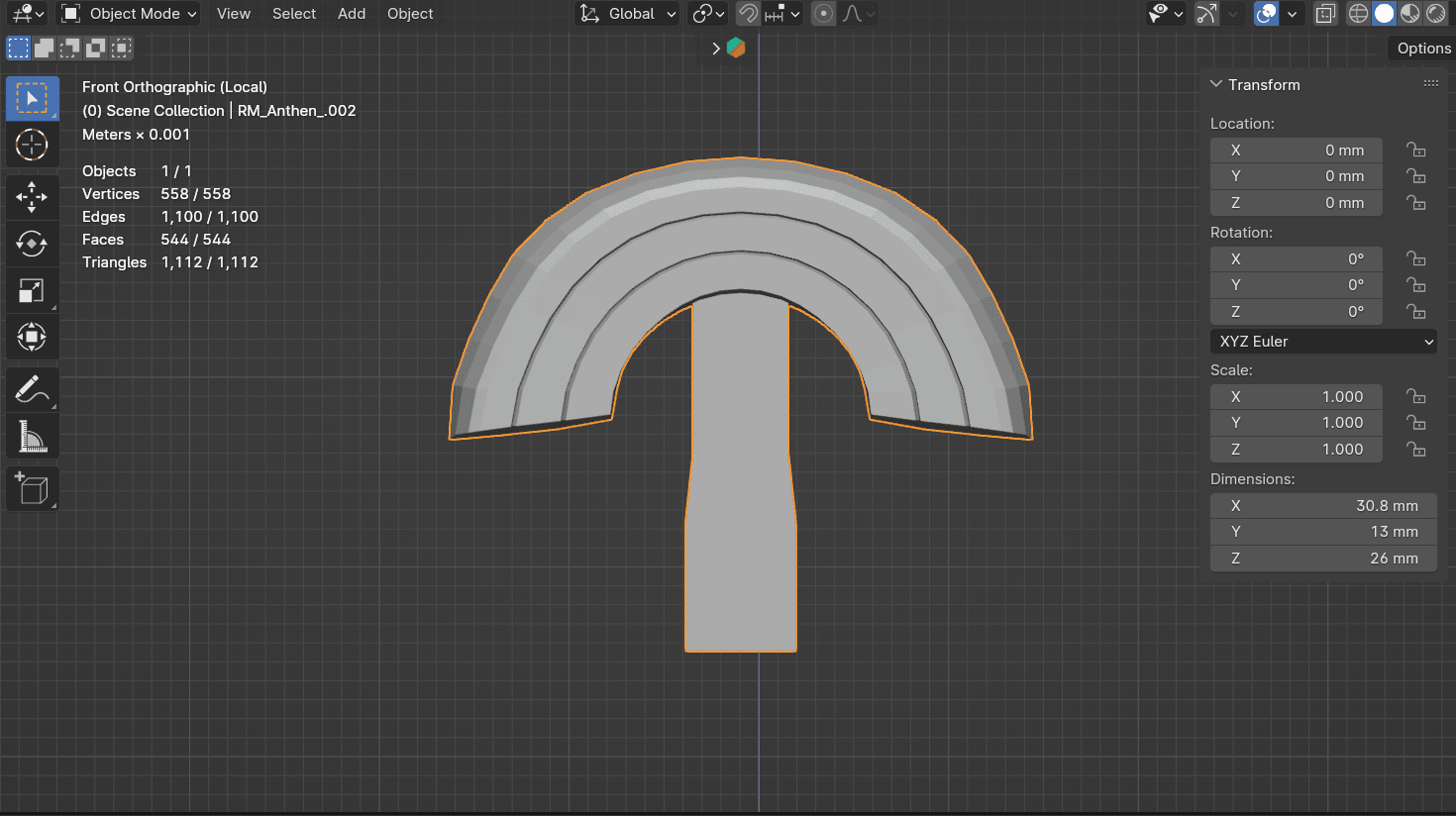
Task: Activate the Rotate tool
Action: click(32, 243)
